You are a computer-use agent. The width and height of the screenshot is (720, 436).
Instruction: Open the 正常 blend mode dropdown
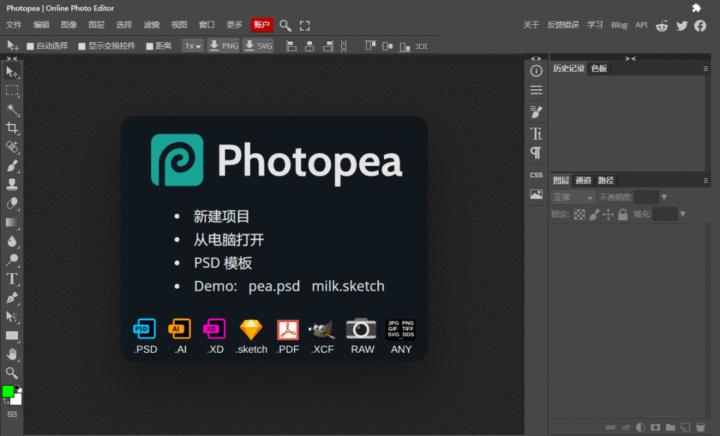pos(573,197)
